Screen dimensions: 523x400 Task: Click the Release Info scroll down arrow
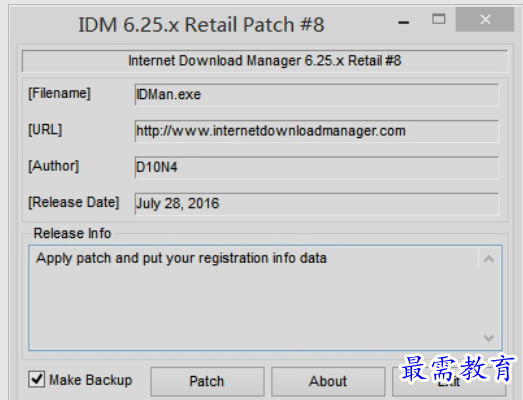click(489, 338)
